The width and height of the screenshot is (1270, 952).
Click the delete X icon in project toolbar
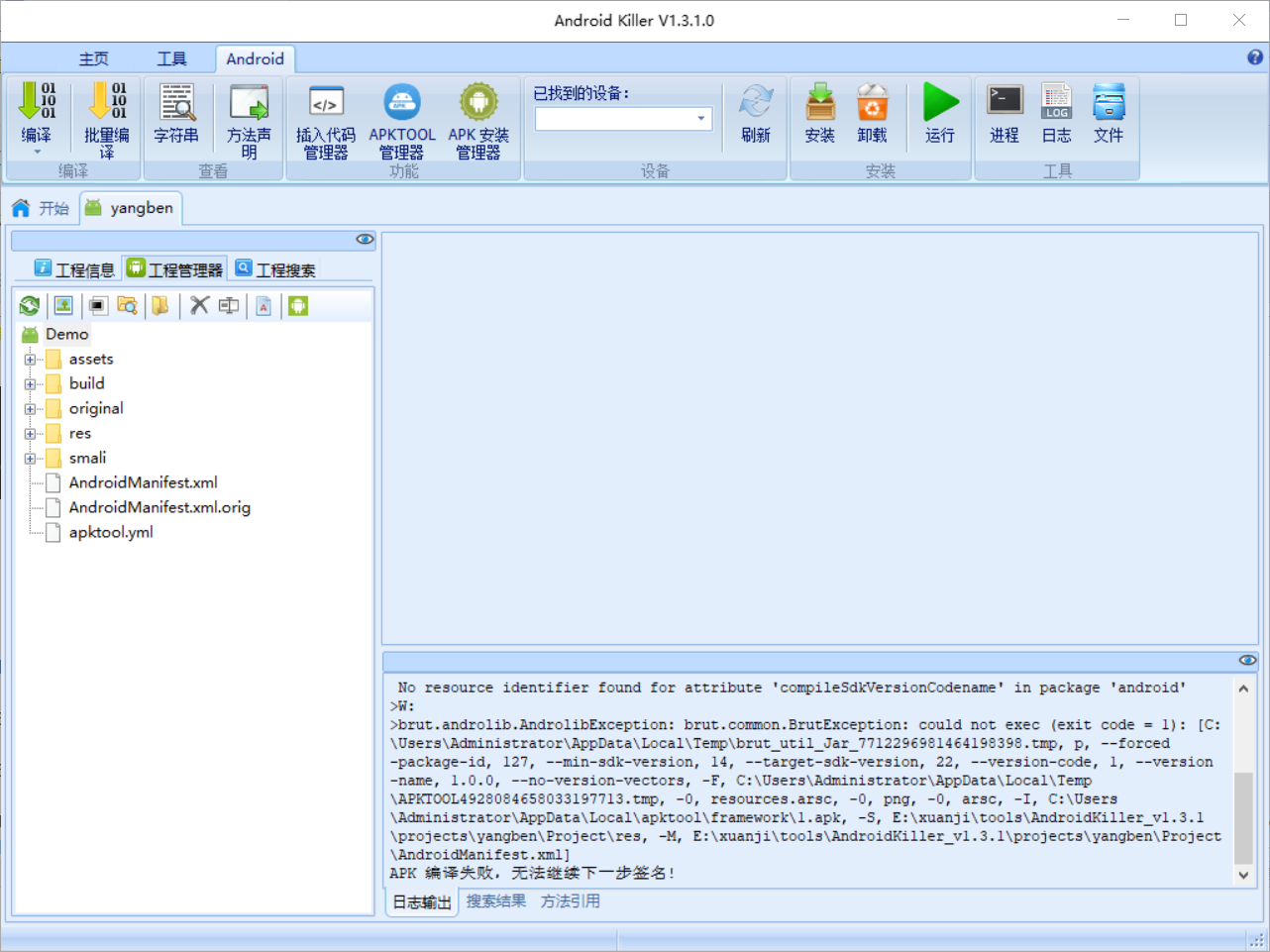coord(199,305)
